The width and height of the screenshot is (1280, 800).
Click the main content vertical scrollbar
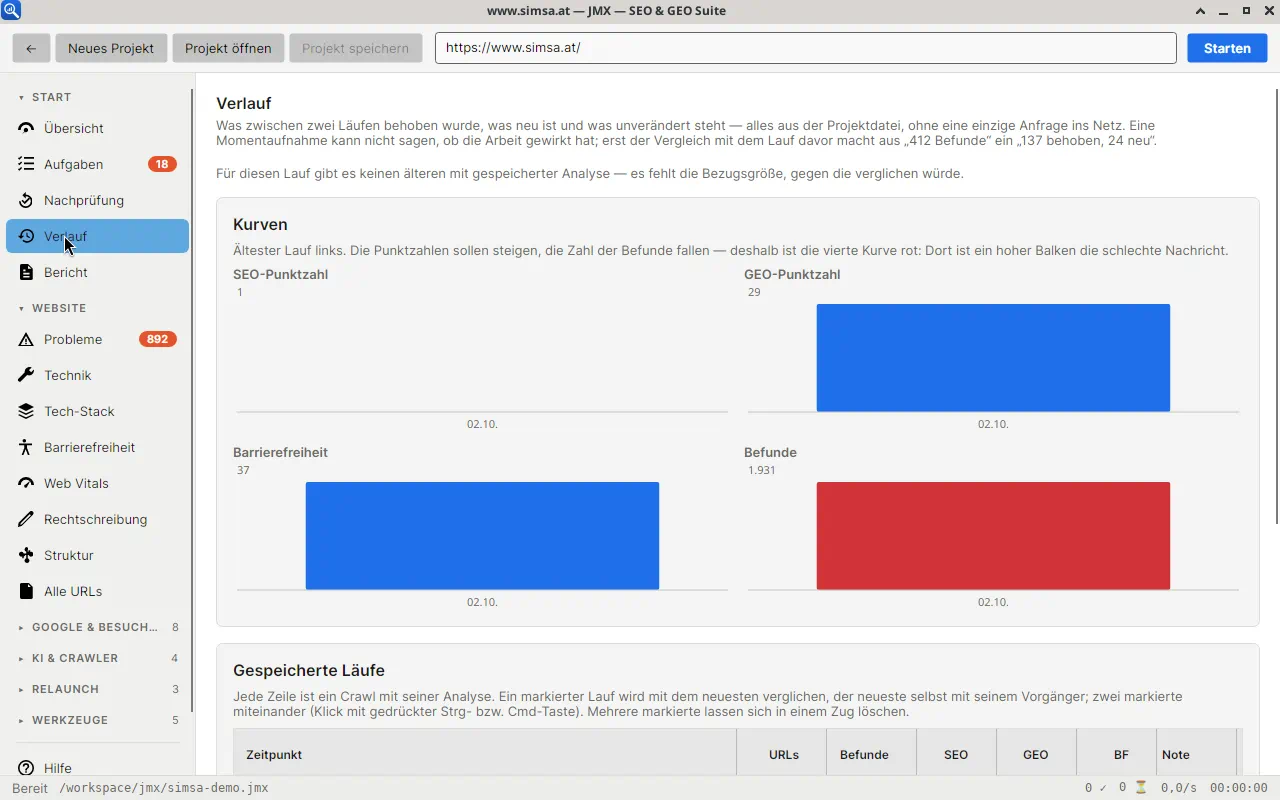1276,305
